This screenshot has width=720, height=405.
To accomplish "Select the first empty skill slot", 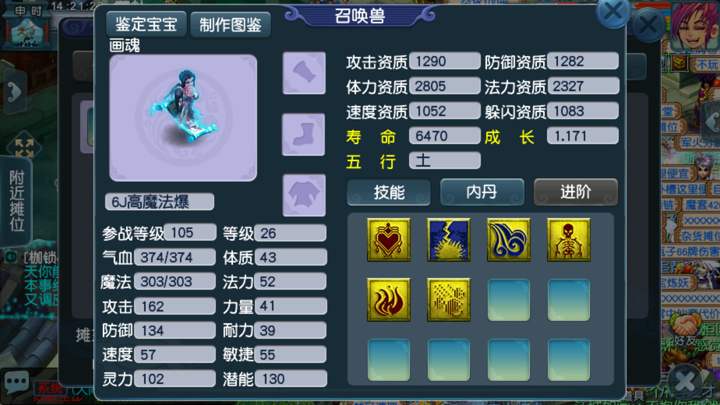I will (x=509, y=300).
